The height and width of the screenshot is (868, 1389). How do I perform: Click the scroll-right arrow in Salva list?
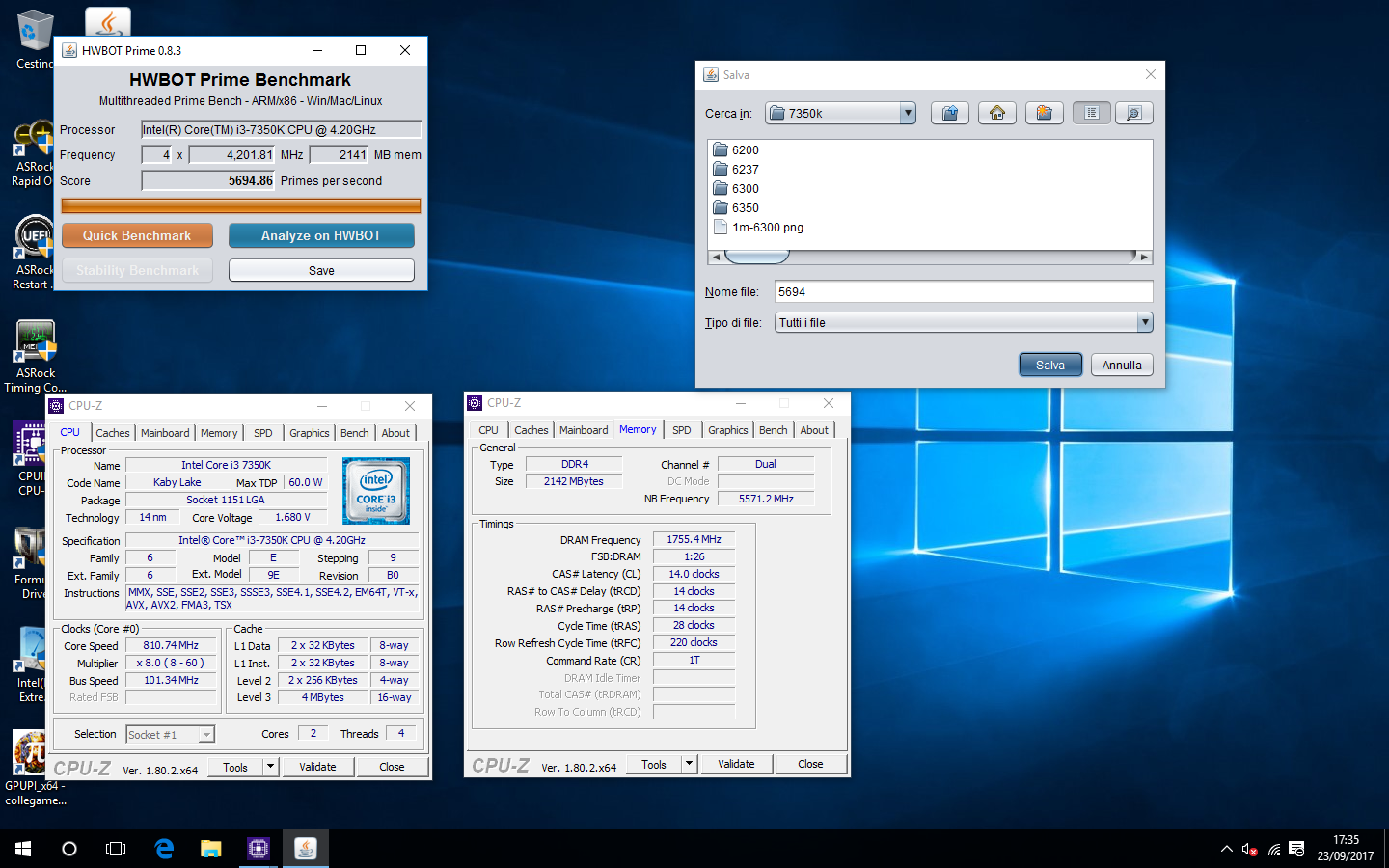pyautogui.click(x=1144, y=257)
